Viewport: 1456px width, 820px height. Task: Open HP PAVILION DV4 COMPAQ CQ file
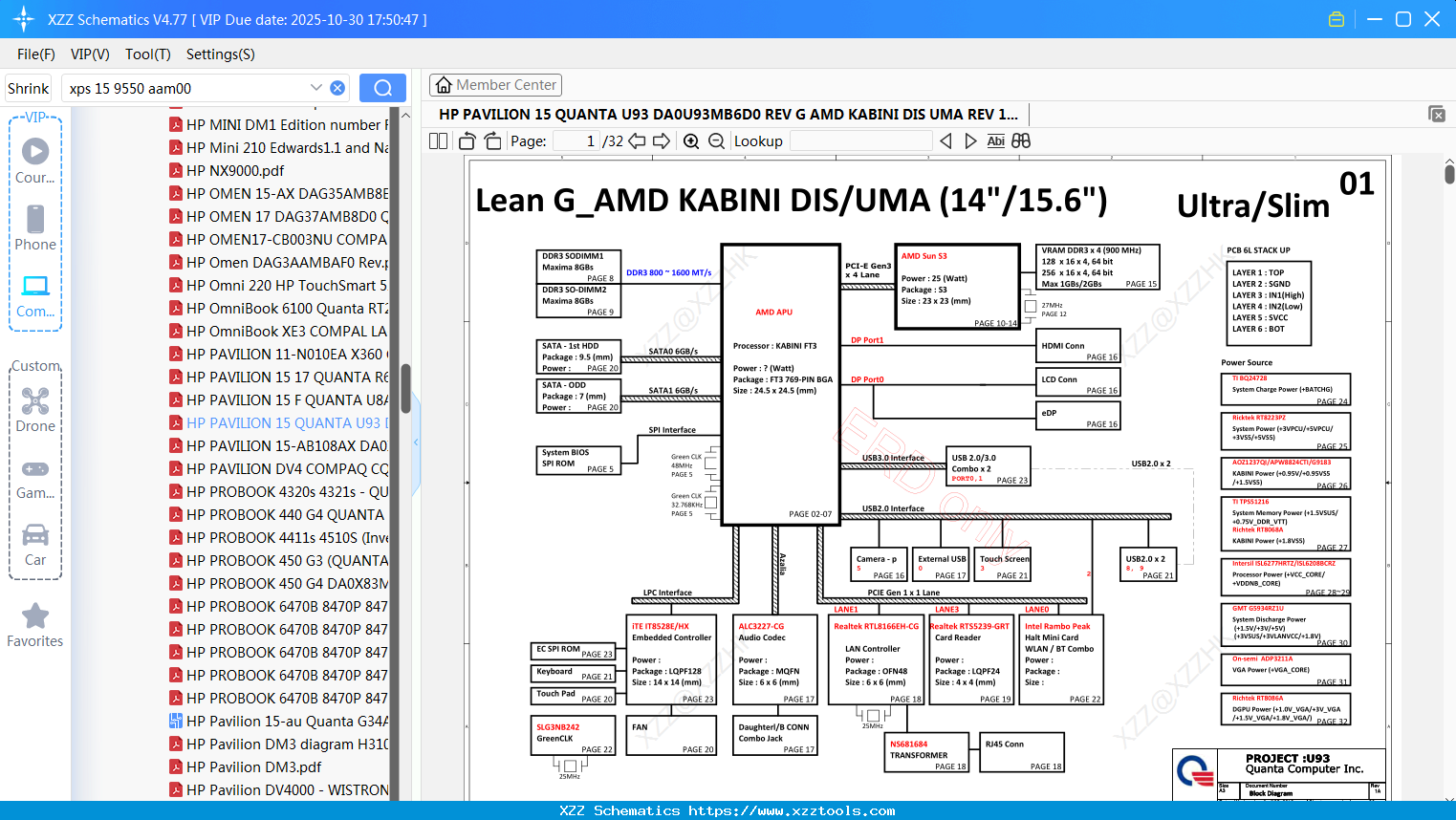[279, 469]
